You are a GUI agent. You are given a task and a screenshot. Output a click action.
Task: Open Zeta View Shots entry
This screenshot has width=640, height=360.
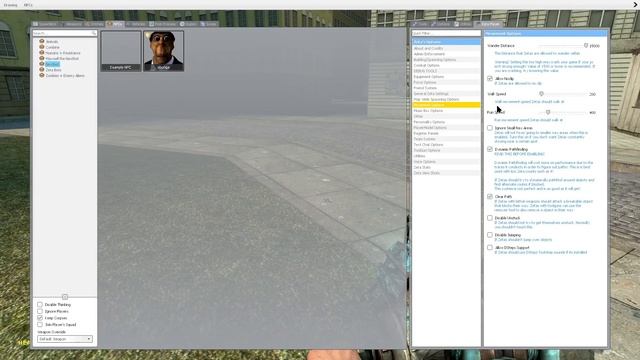pyautogui.click(x=446, y=173)
